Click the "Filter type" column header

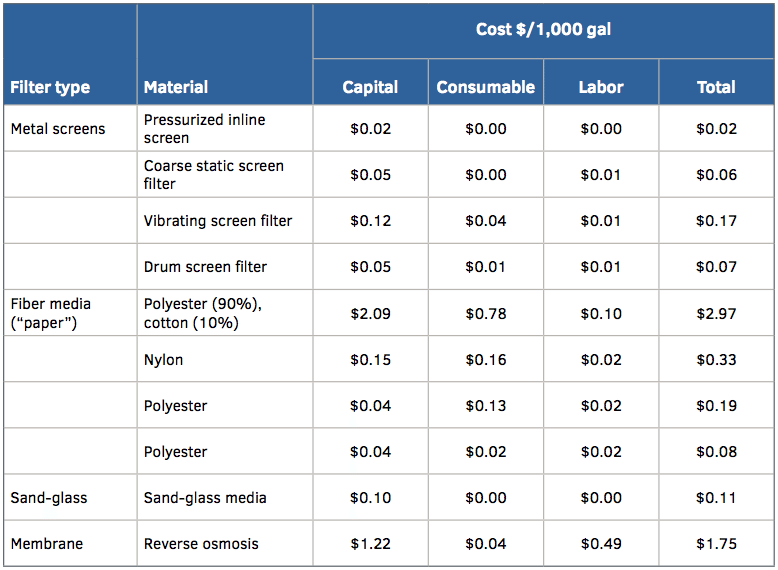pos(50,87)
